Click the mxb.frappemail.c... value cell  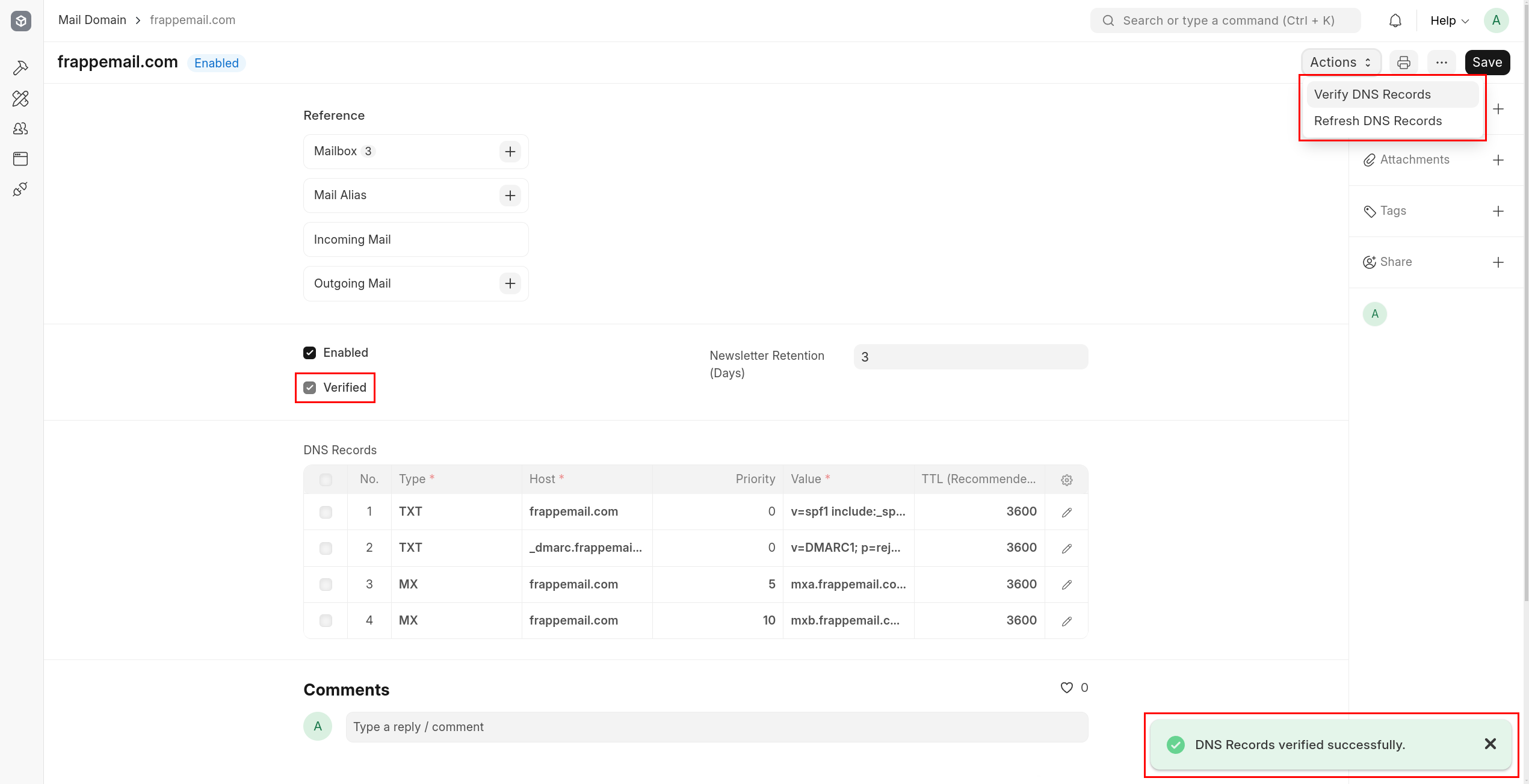[848, 620]
